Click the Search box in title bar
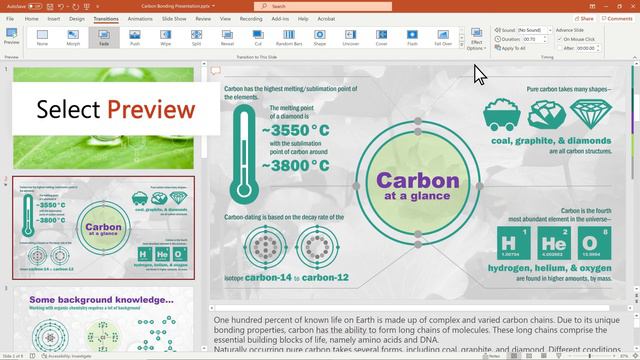The height and width of the screenshot is (360, 640). click(x=323, y=7)
